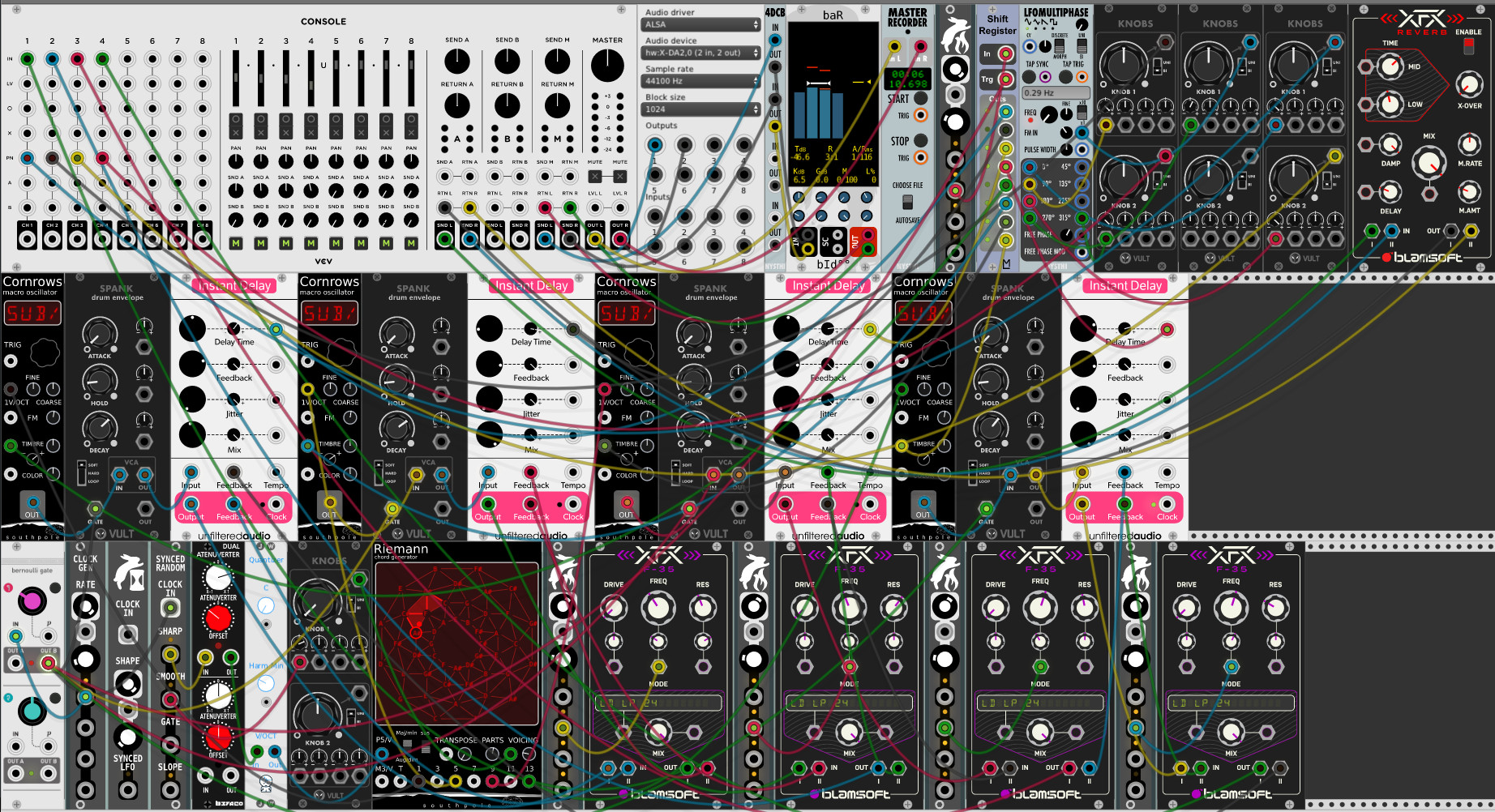
Task: Click Bernoulli gate pink probability knob
Action: [32, 600]
